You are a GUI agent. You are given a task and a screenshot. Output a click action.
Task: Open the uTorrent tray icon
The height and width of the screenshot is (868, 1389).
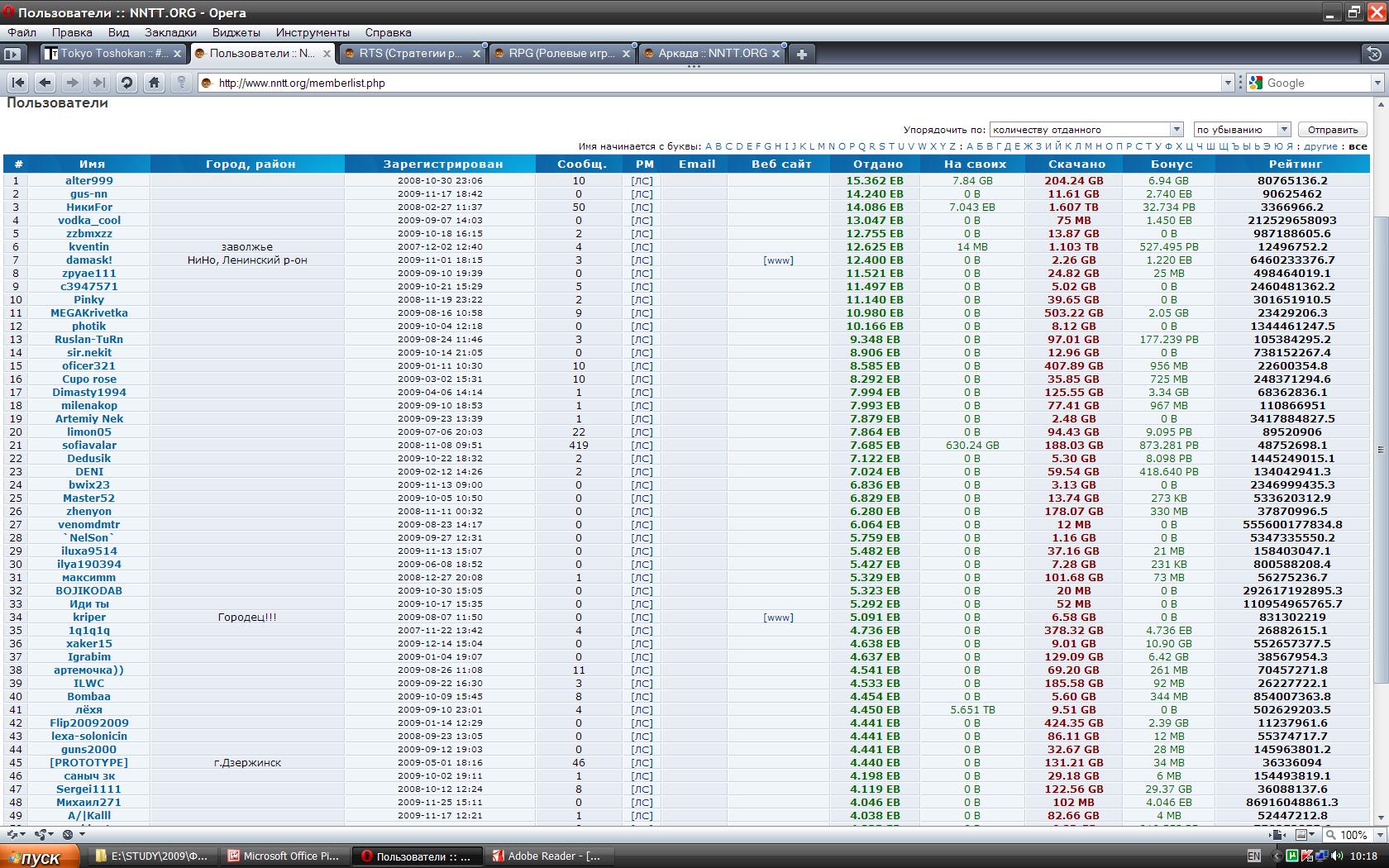click(1291, 856)
